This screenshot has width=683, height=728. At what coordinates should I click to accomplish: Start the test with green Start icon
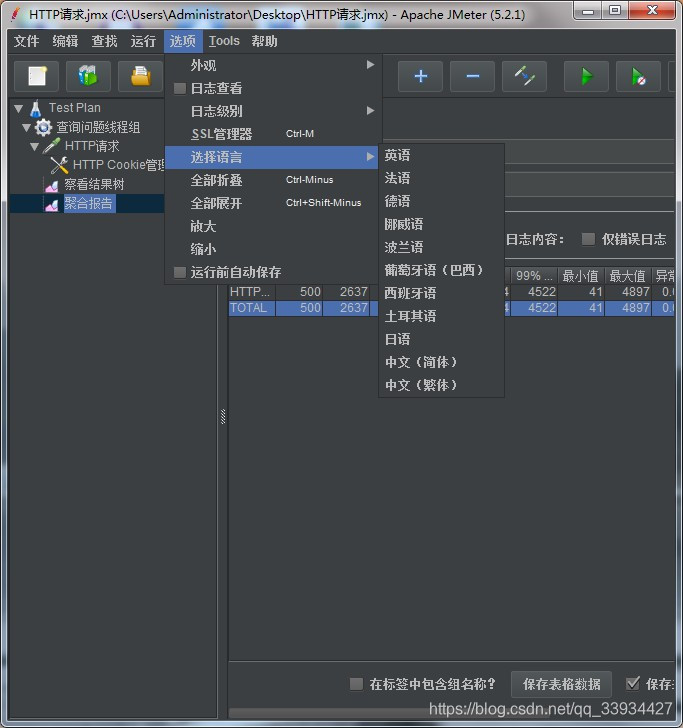point(586,76)
